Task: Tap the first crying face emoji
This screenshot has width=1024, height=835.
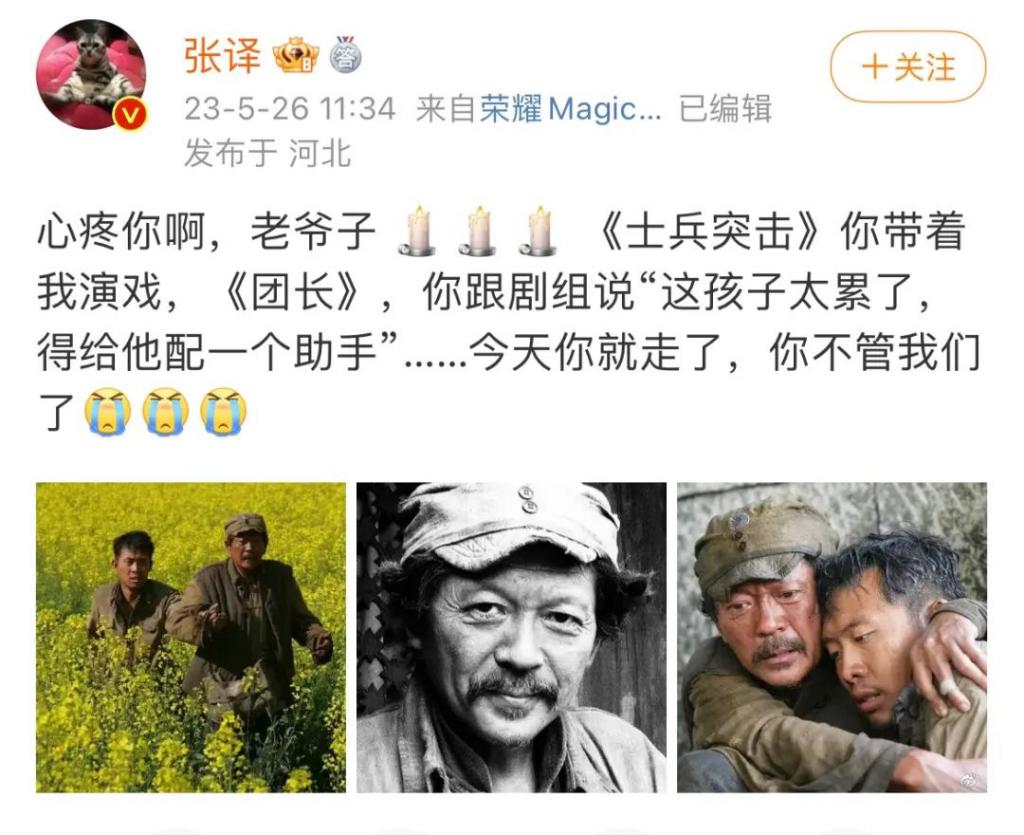Action: tap(108, 411)
